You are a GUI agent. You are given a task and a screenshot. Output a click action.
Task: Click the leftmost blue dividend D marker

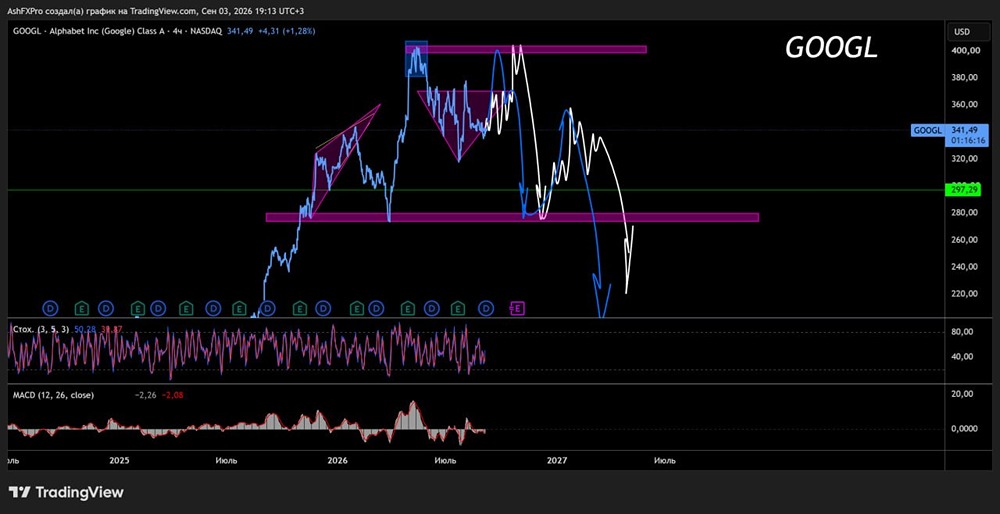(x=50, y=309)
